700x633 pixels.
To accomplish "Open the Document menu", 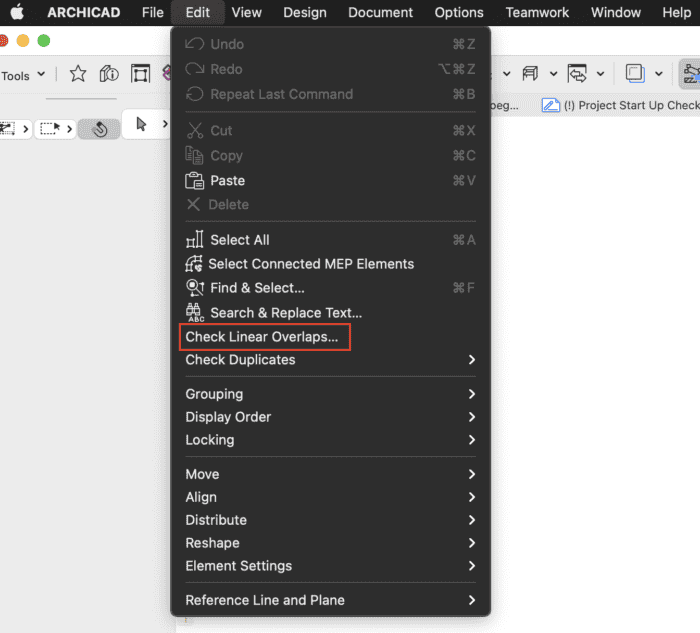I will 380,12.
